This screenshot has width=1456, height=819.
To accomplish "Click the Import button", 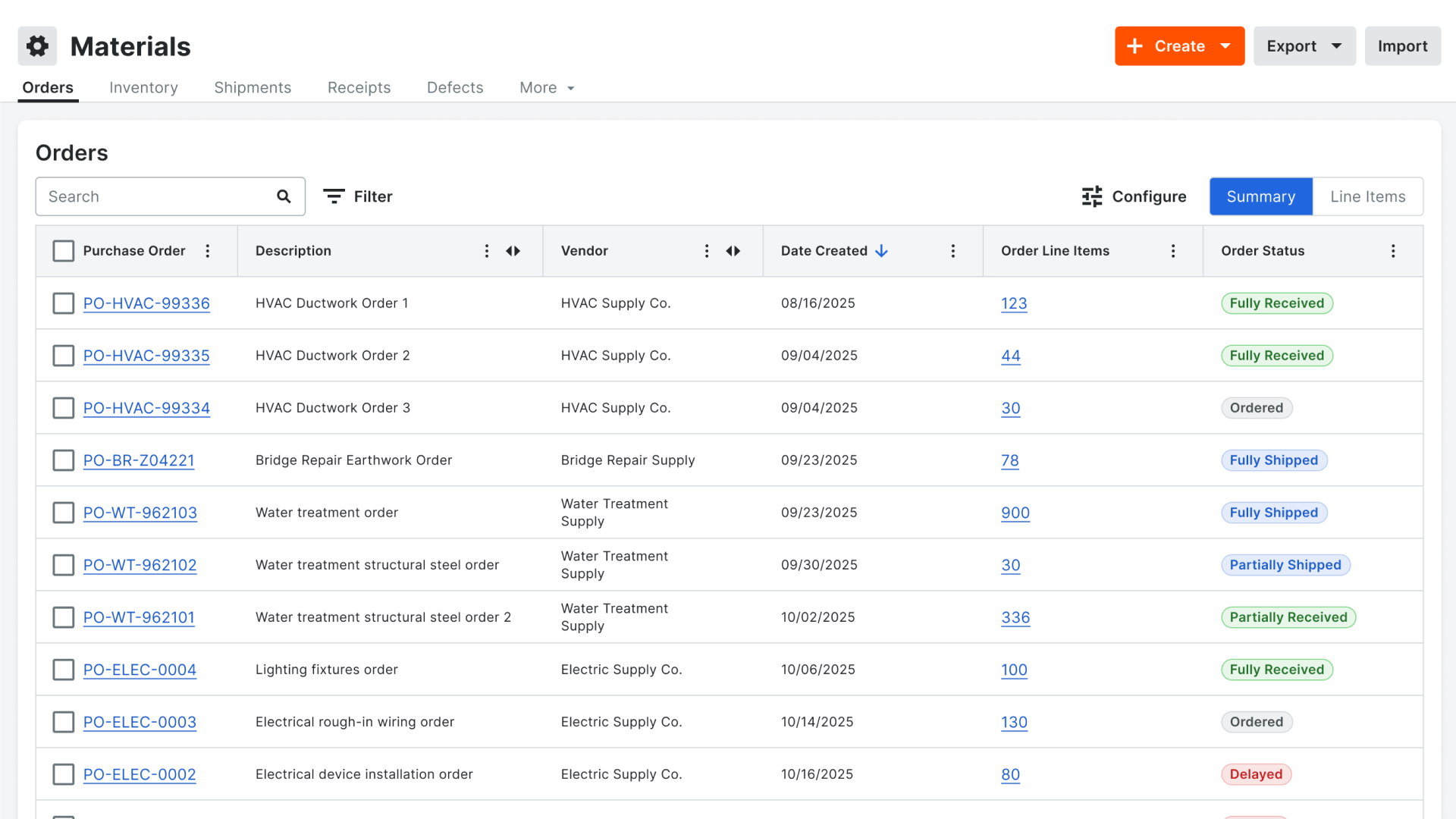I will point(1403,46).
